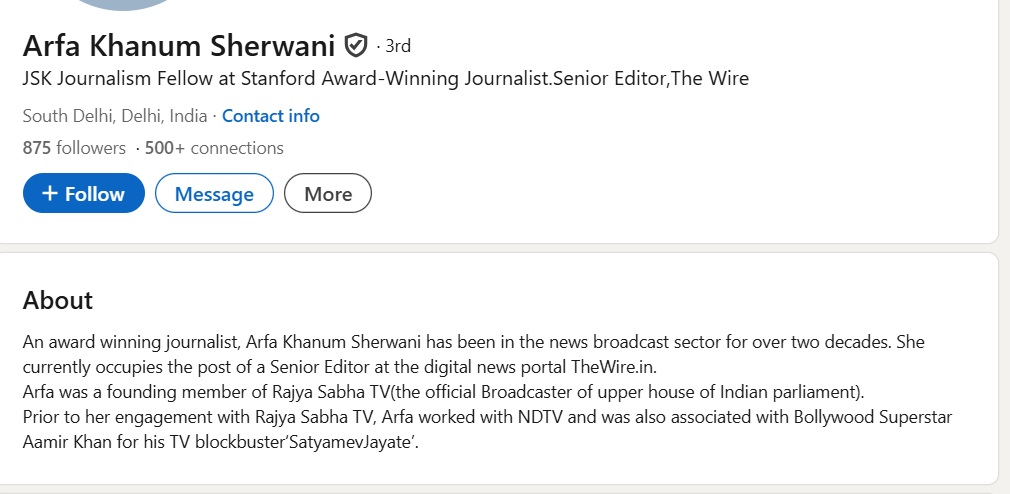The height and width of the screenshot is (494, 1010).
Task: Follow Arfa Khanum Sherwani
Action: coord(84,194)
